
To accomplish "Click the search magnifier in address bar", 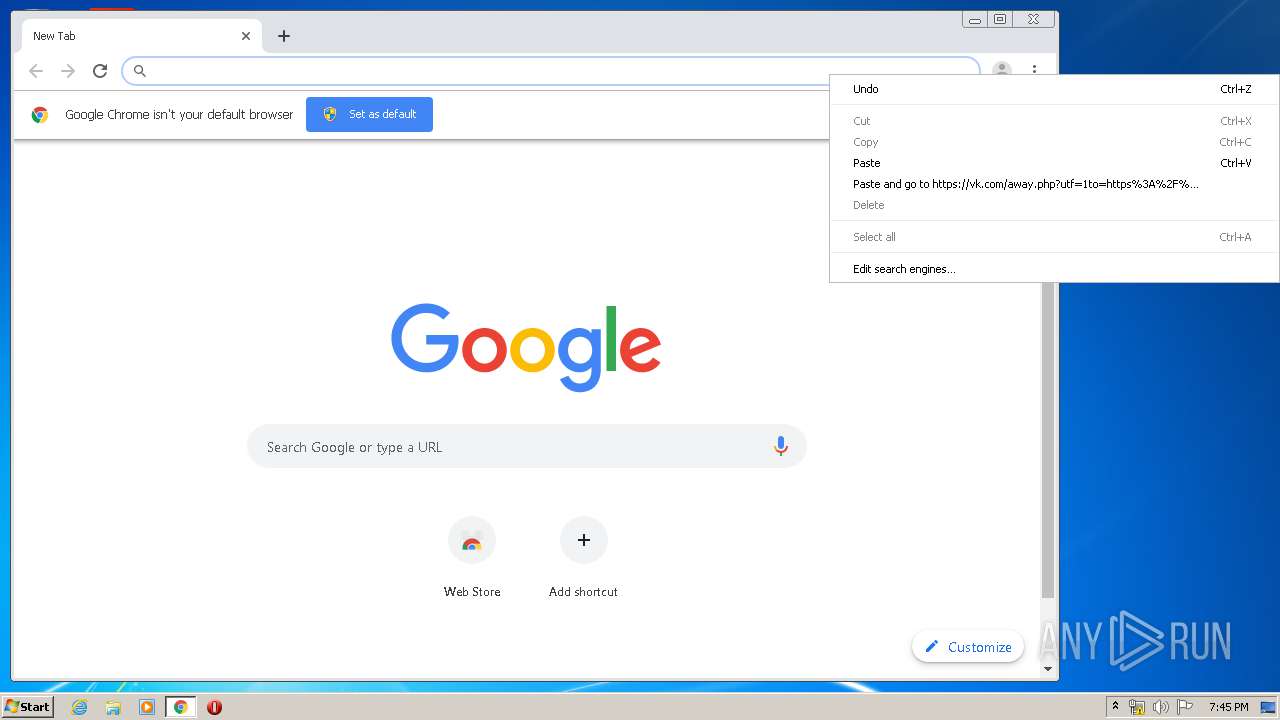I will point(140,71).
